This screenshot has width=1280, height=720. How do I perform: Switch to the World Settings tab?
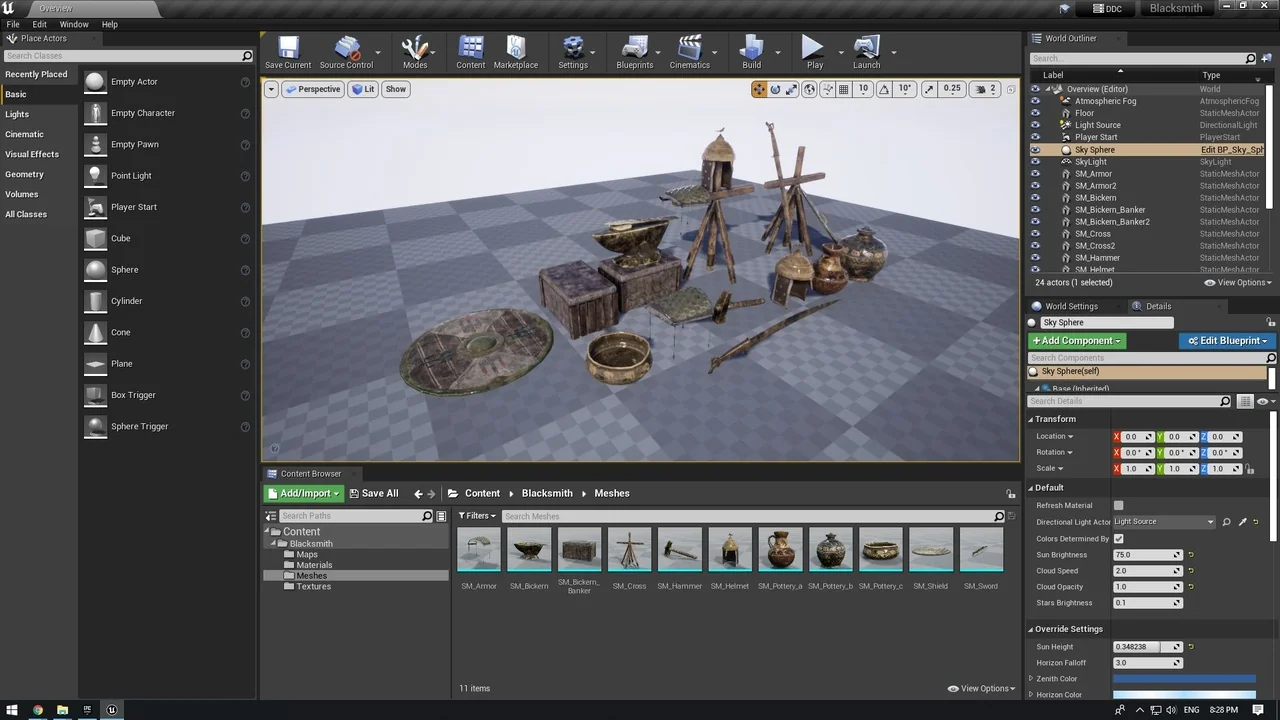pos(1070,306)
